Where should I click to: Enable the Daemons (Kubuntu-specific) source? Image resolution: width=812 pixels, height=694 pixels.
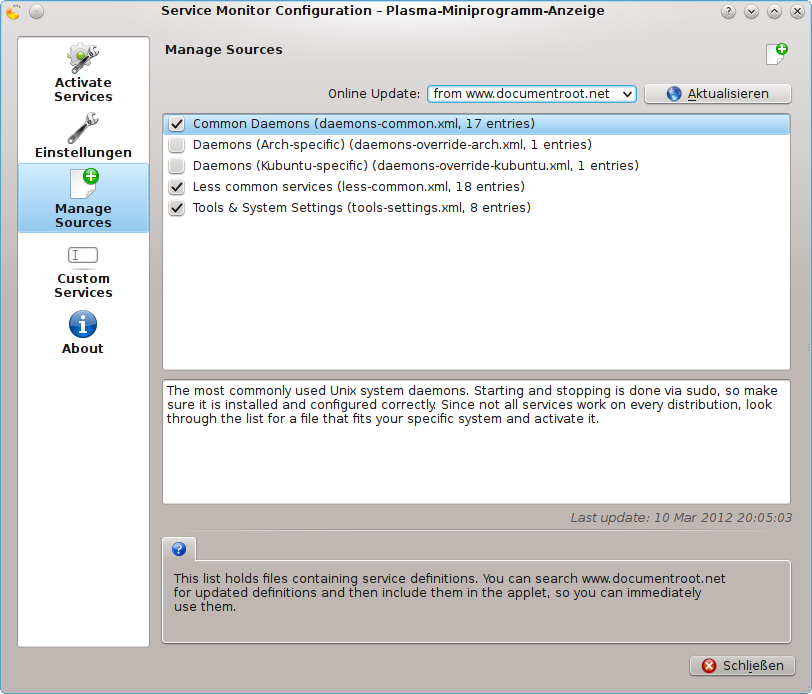coord(177,166)
